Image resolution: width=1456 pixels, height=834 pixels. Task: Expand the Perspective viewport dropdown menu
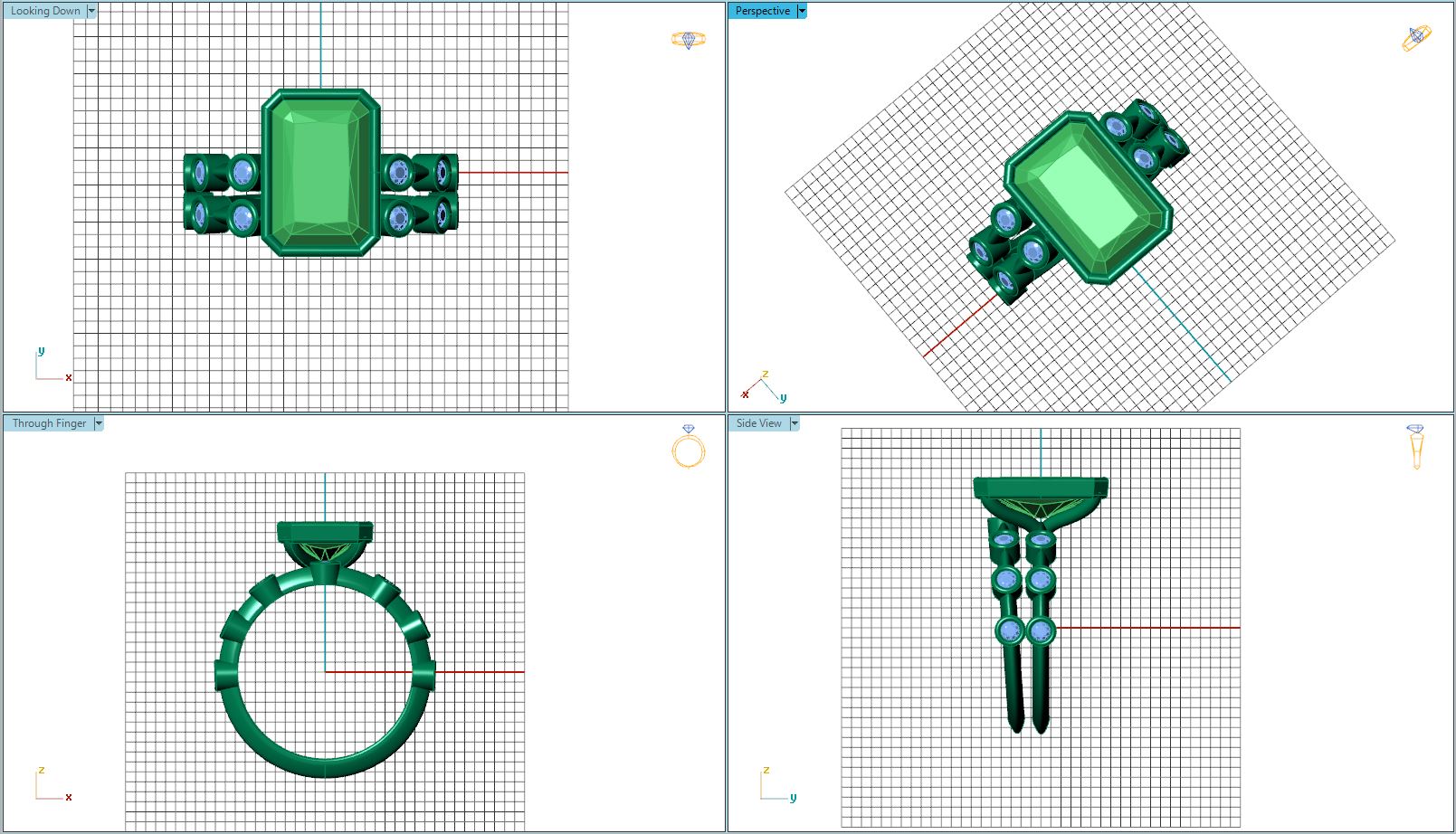click(x=802, y=11)
